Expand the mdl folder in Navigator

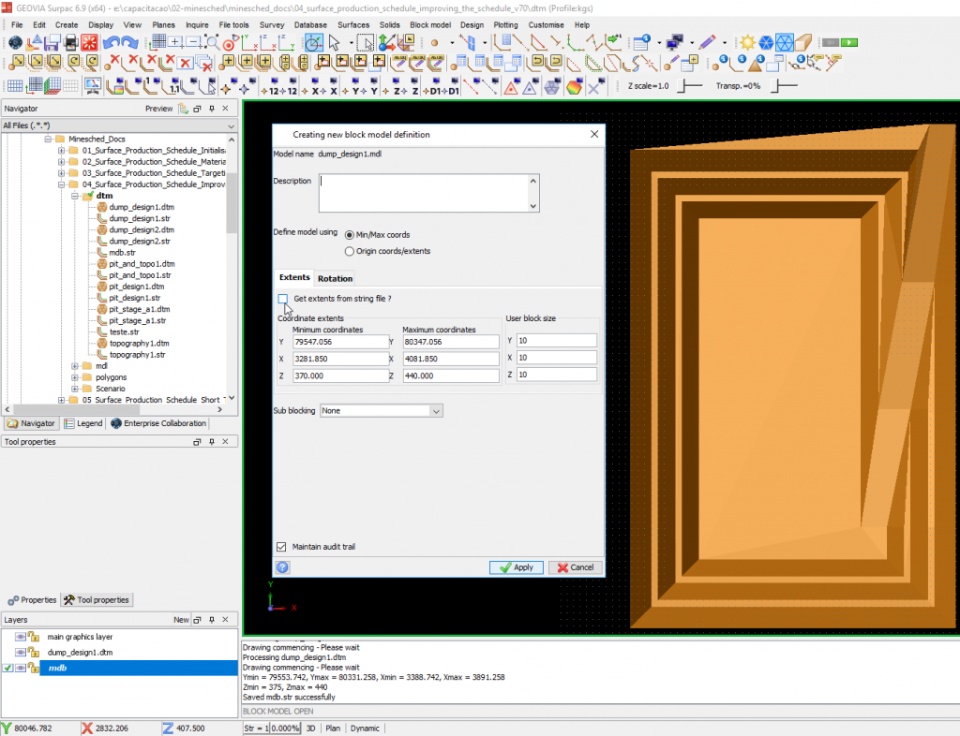point(75,366)
